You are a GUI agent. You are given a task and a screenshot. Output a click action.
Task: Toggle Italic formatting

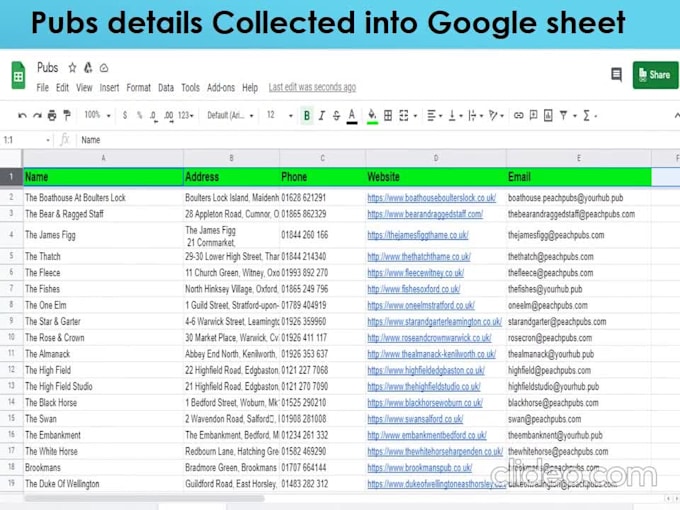[322, 115]
